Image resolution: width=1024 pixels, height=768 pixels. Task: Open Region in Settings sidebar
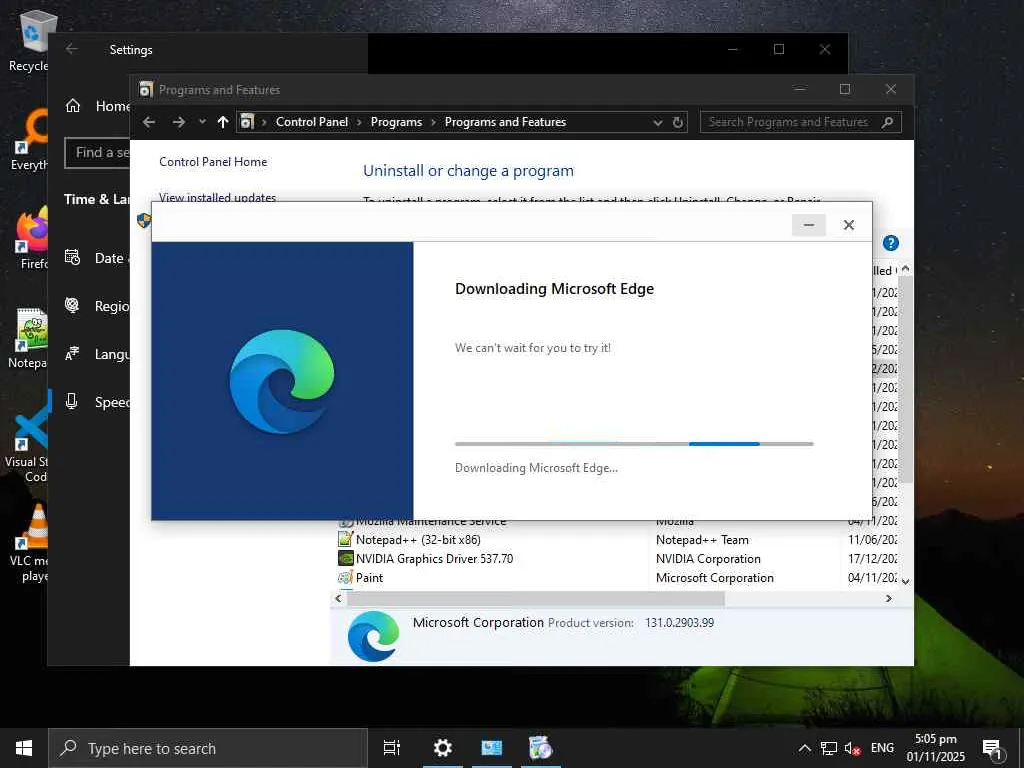(x=97, y=306)
